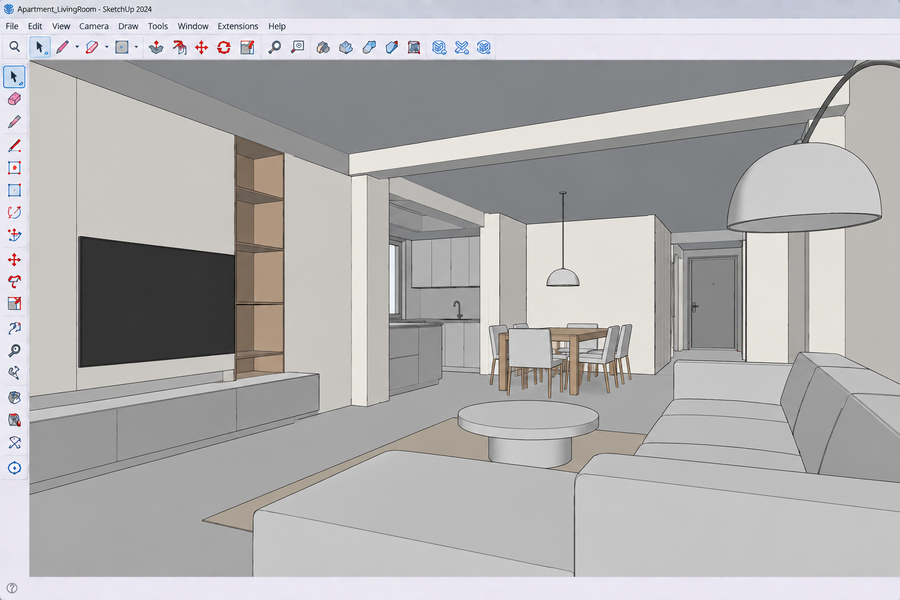
Task: Open the View menu
Action: (61, 26)
